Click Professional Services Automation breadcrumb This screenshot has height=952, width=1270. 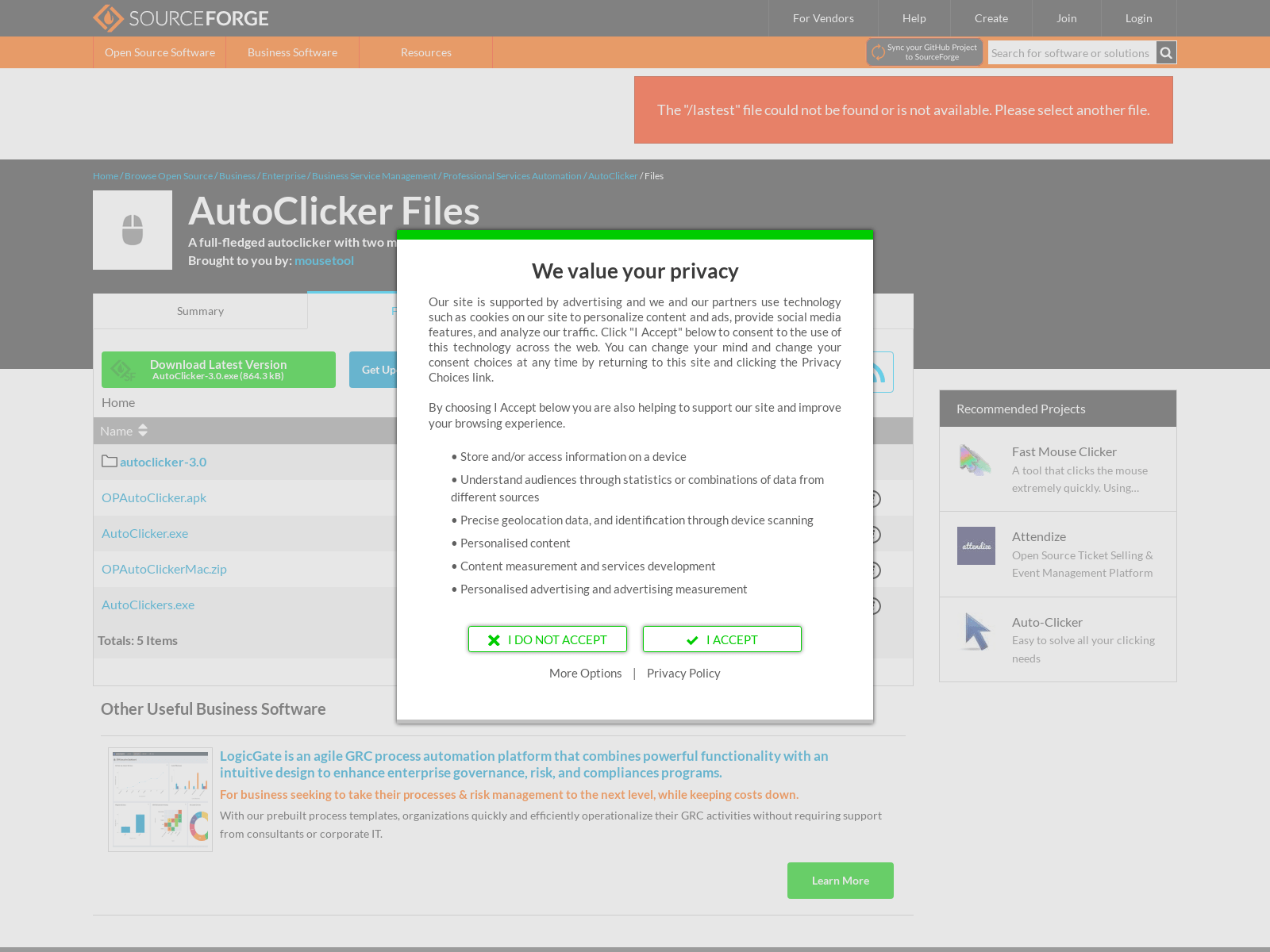512,176
